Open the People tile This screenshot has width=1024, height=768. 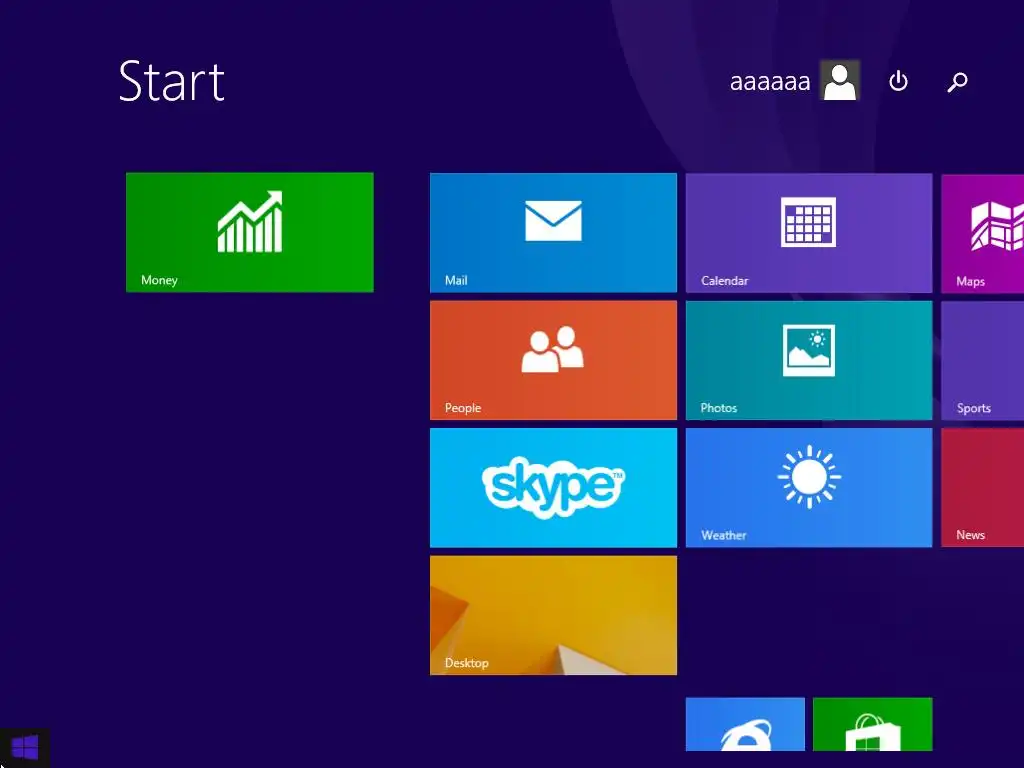(553, 360)
